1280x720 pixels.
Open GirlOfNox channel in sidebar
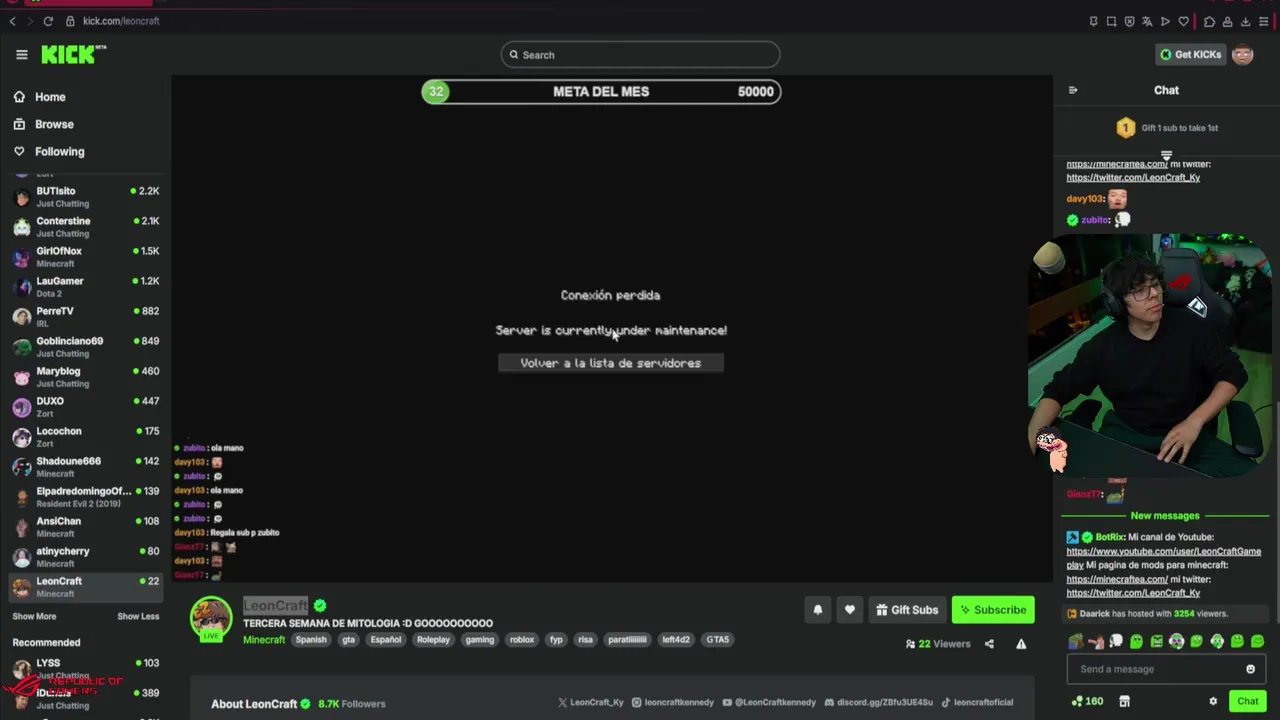click(x=86, y=256)
